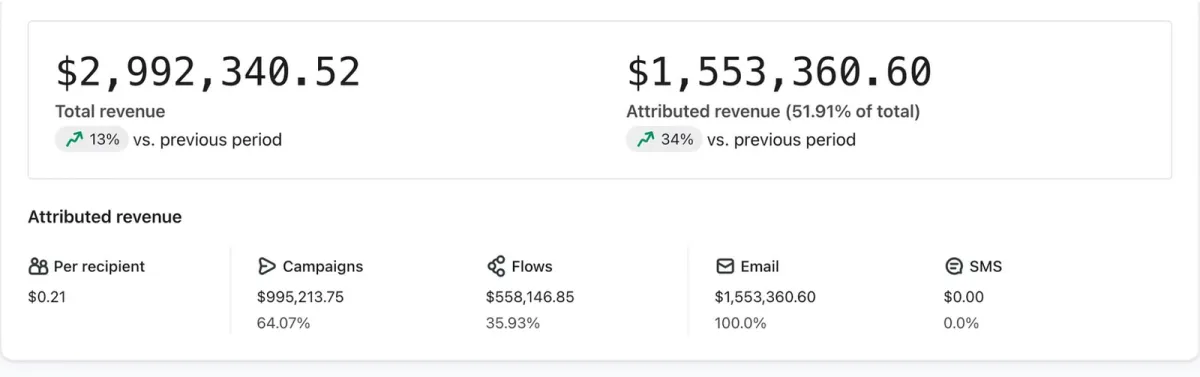
Task: Open the Flows revenue label
Action: pos(532,266)
